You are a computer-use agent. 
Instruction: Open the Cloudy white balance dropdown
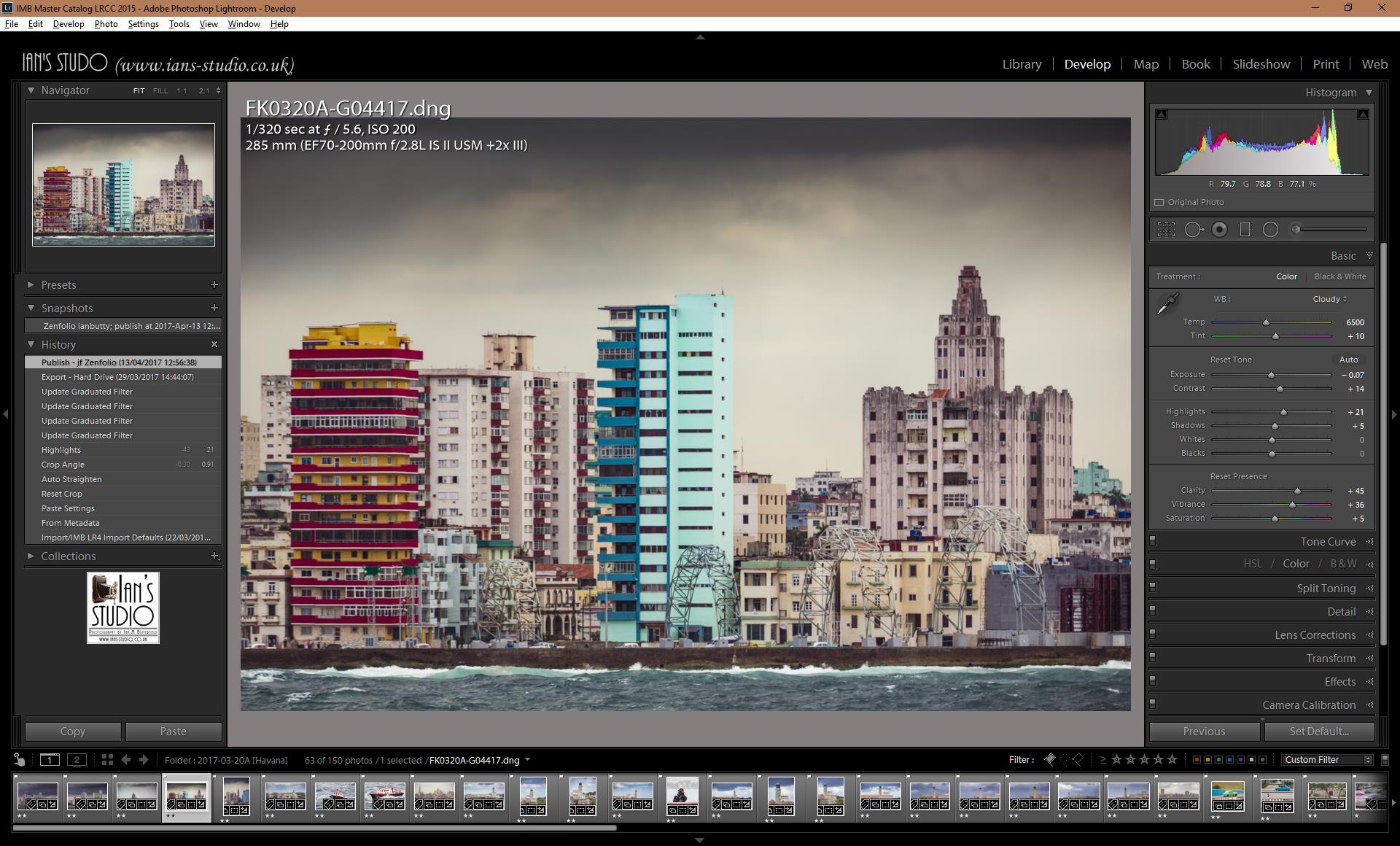[1329, 299]
